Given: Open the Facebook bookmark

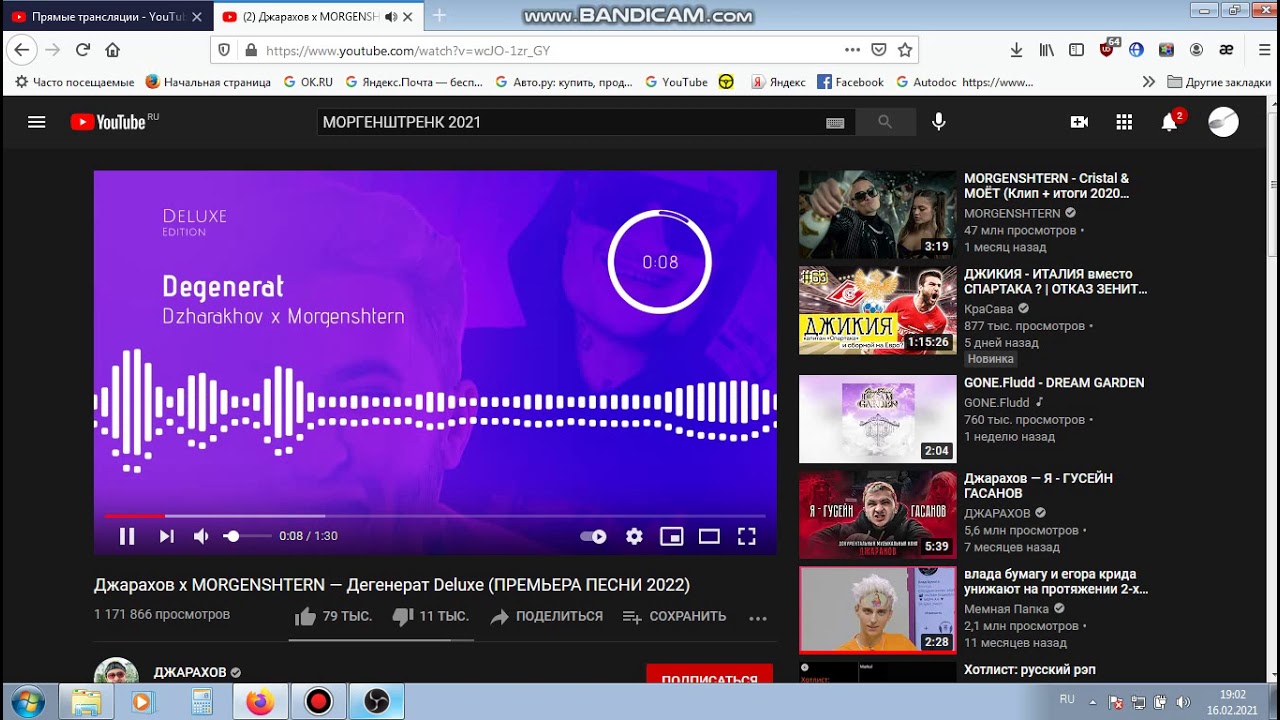Looking at the screenshot, I should tap(850, 82).
